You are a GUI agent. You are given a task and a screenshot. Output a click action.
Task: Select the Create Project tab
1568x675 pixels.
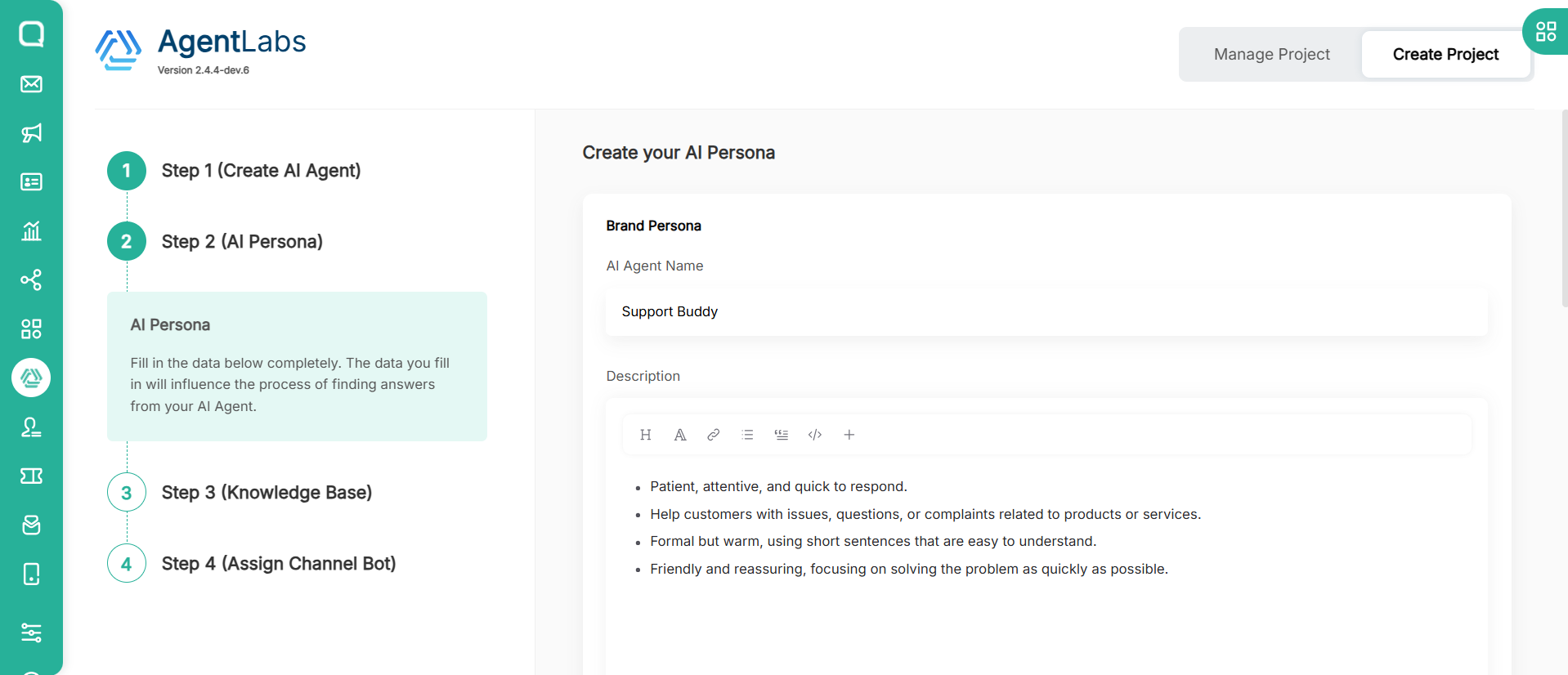1445,55
